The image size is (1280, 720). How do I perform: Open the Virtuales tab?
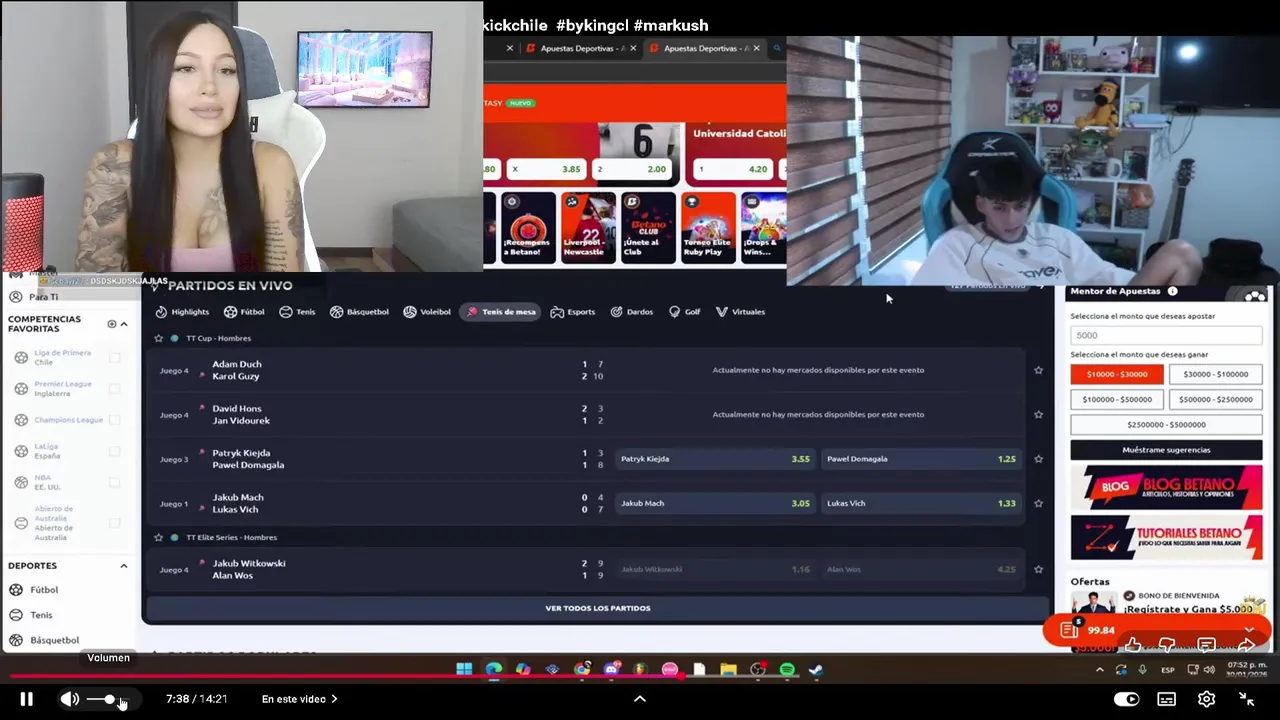coord(740,312)
